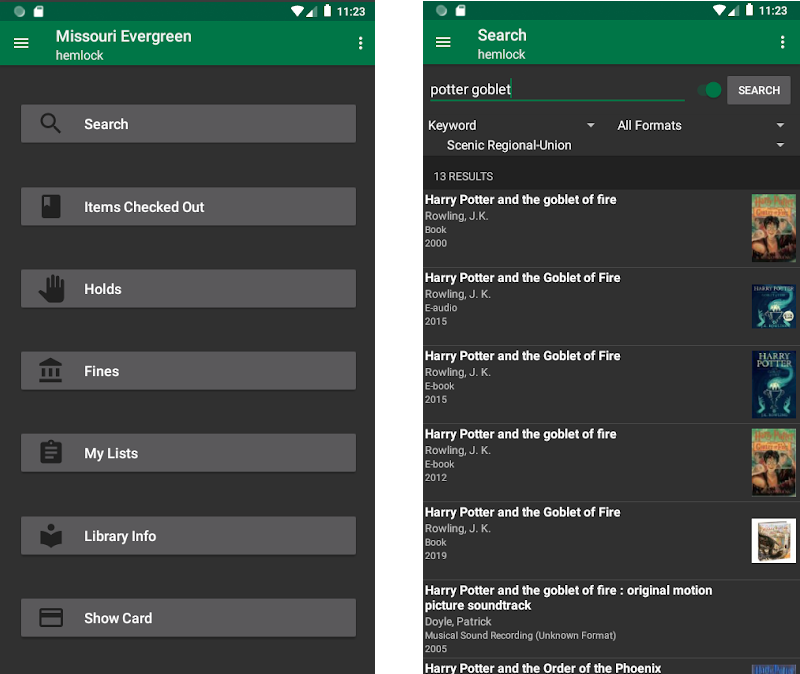Tap the book icon for Items Checked Out

click(51, 207)
